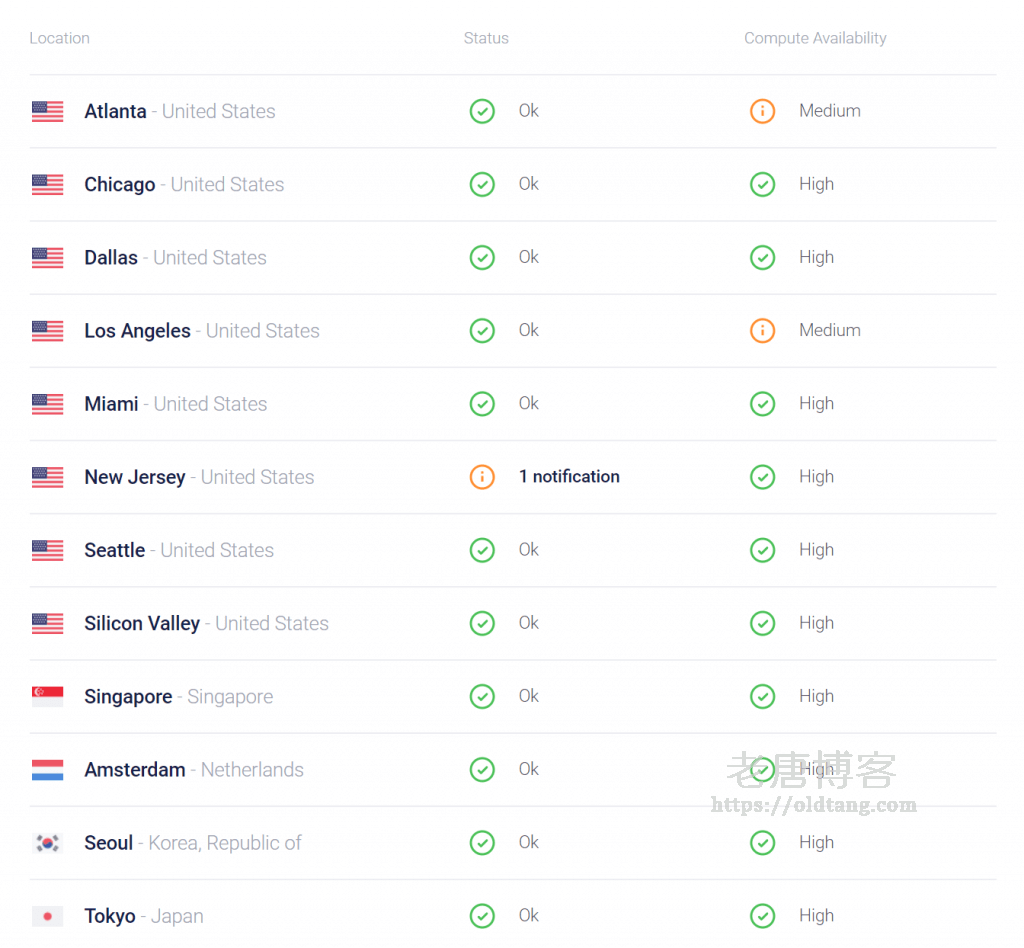This screenshot has width=1024, height=948.
Task: Open the Tokyo location entry
Action: 110,916
